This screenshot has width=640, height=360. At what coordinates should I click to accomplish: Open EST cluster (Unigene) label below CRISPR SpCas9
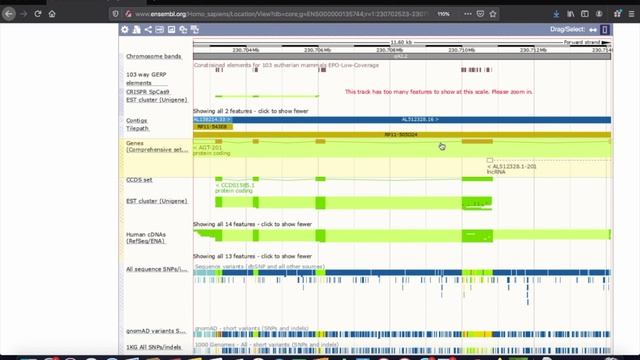coord(157,100)
